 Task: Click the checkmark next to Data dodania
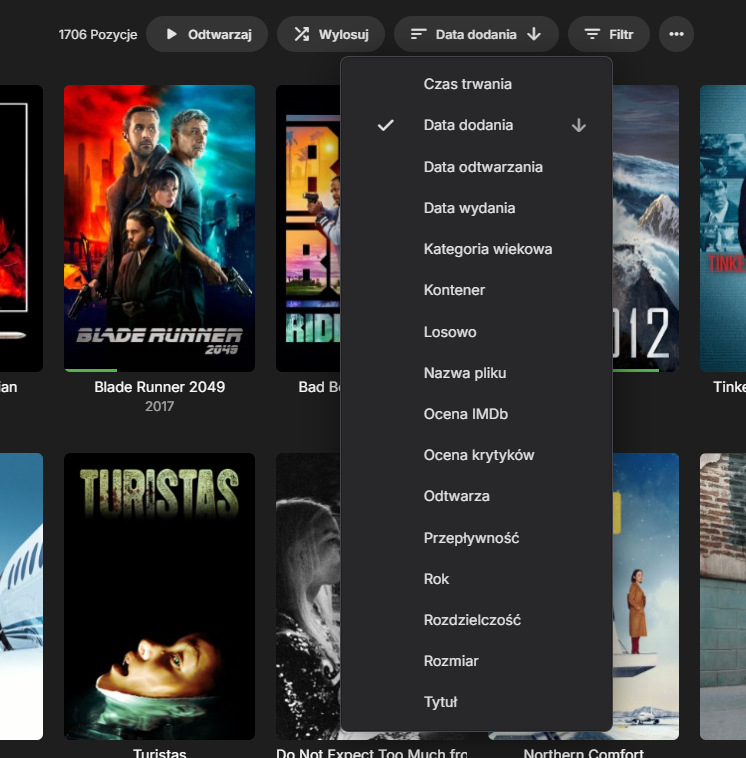point(385,126)
